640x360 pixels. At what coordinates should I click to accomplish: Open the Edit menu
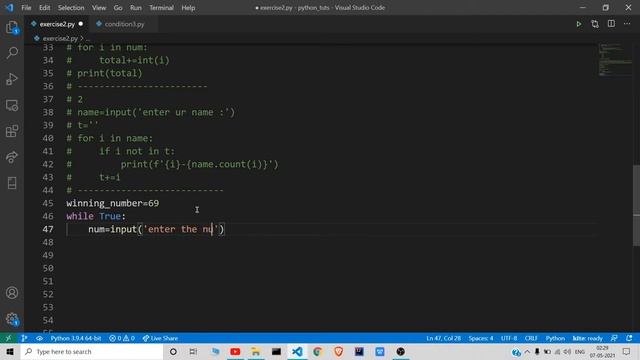(x=44, y=8)
